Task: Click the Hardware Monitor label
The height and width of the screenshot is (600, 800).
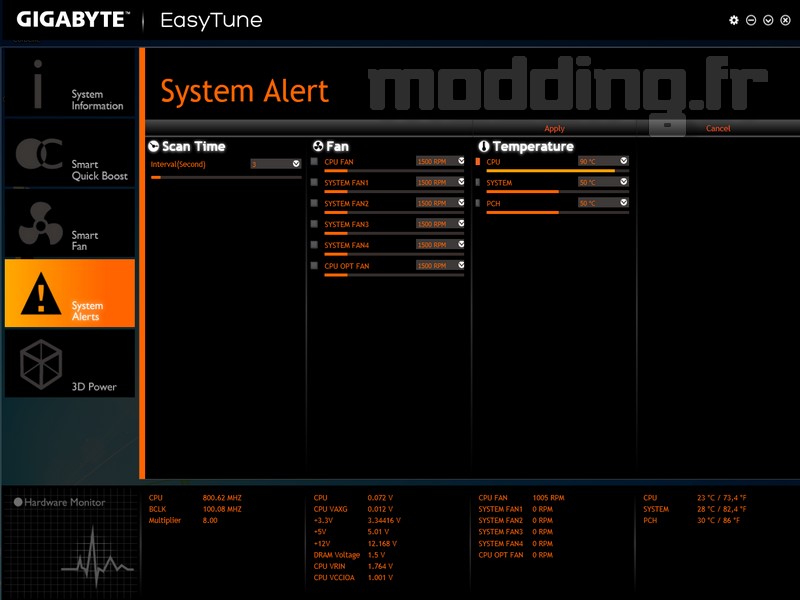Action: point(65,503)
